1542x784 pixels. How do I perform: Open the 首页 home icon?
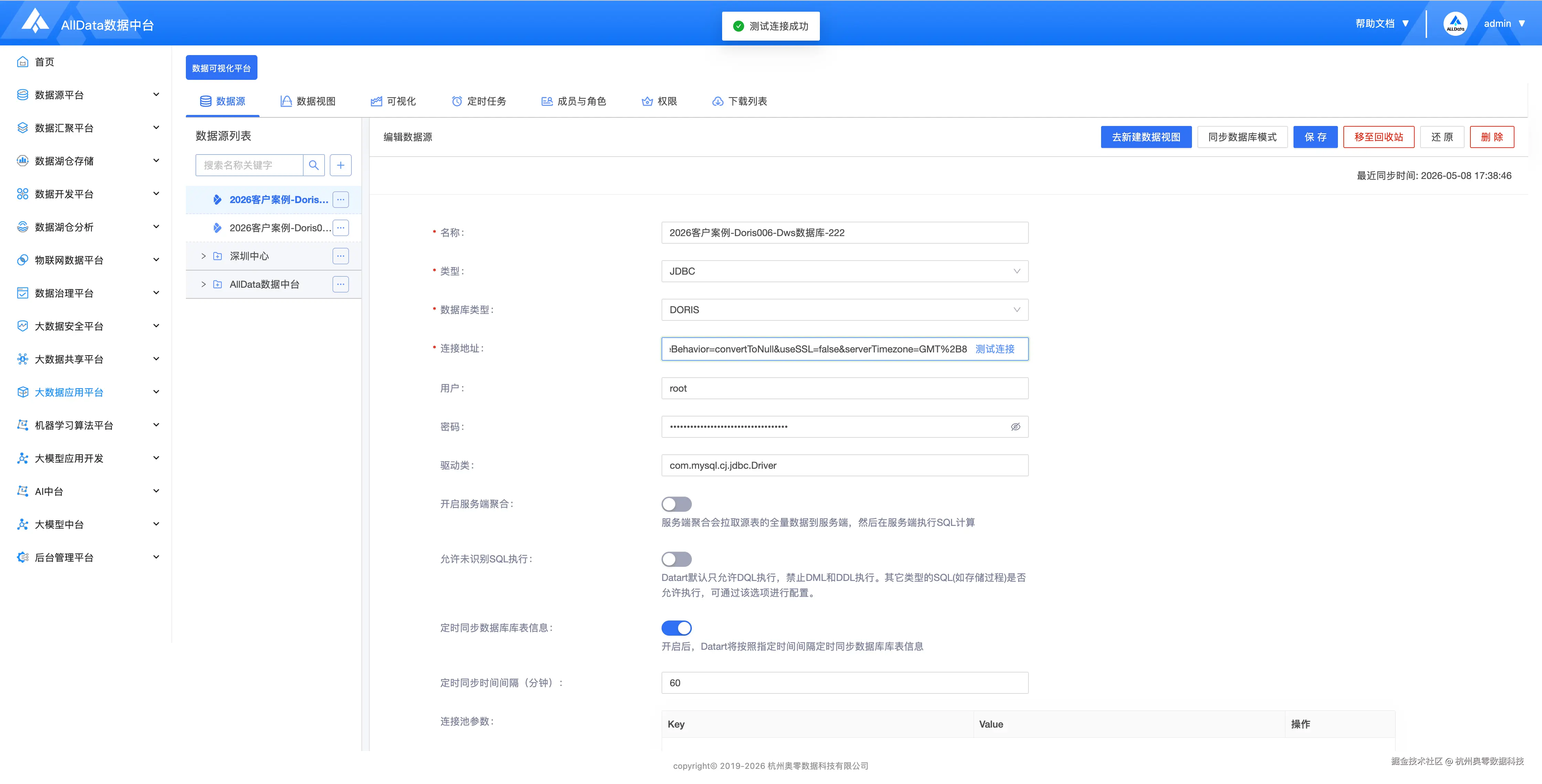(x=23, y=62)
